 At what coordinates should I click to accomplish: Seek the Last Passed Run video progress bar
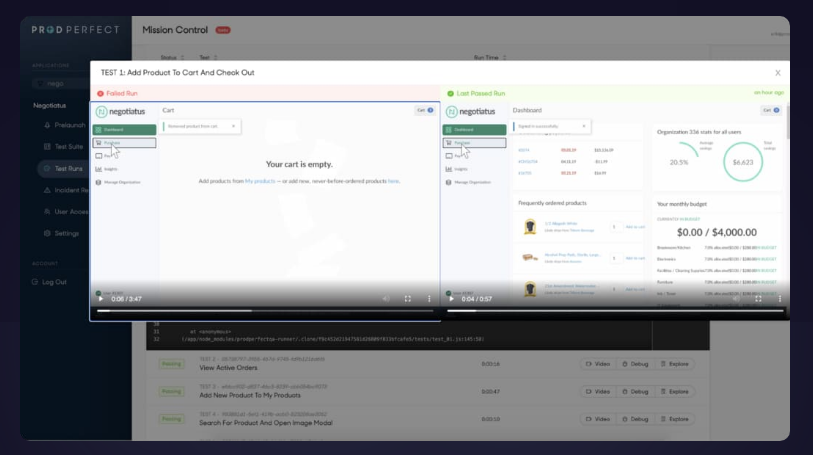(615, 311)
